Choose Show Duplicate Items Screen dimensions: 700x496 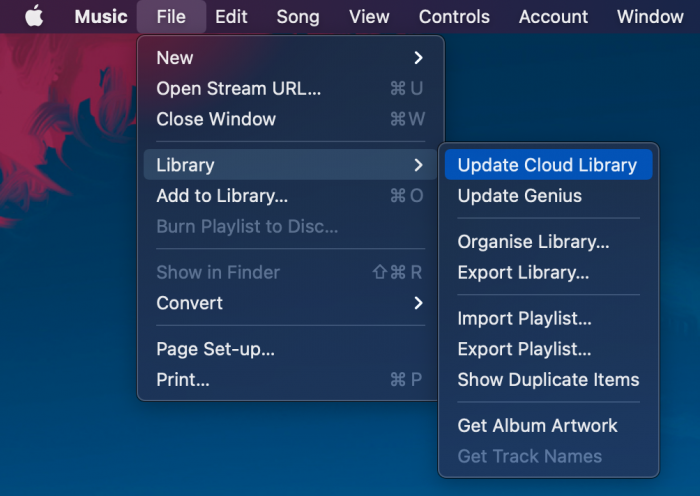pyautogui.click(x=549, y=379)
